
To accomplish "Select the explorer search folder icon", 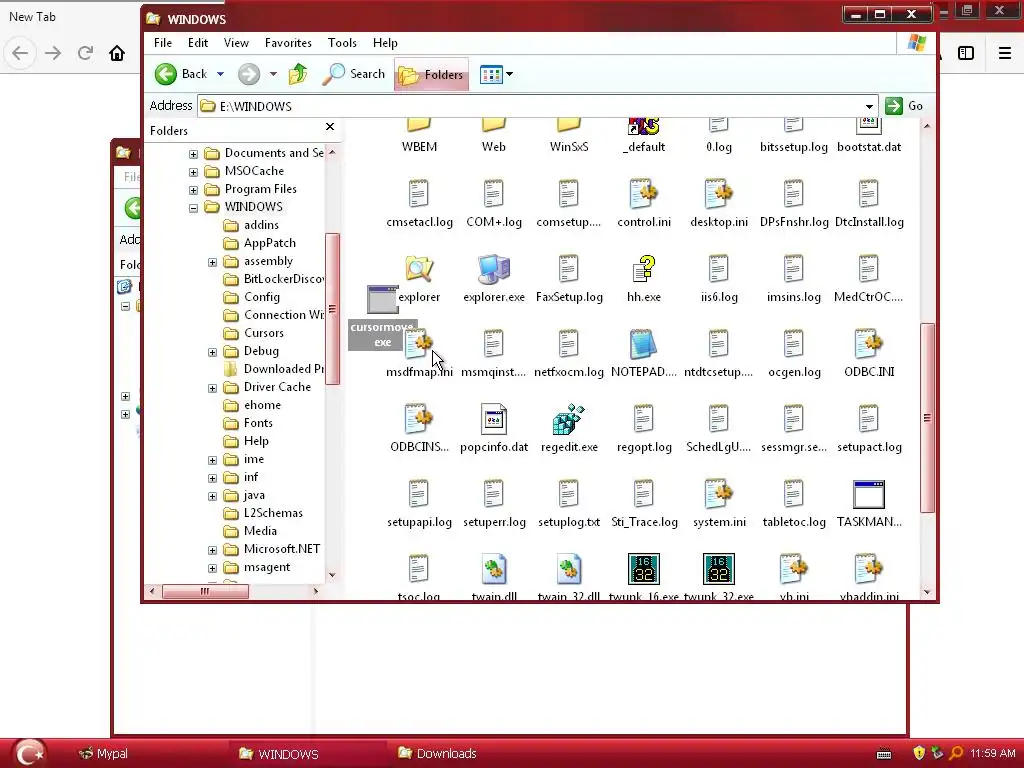I will (419, 269).
